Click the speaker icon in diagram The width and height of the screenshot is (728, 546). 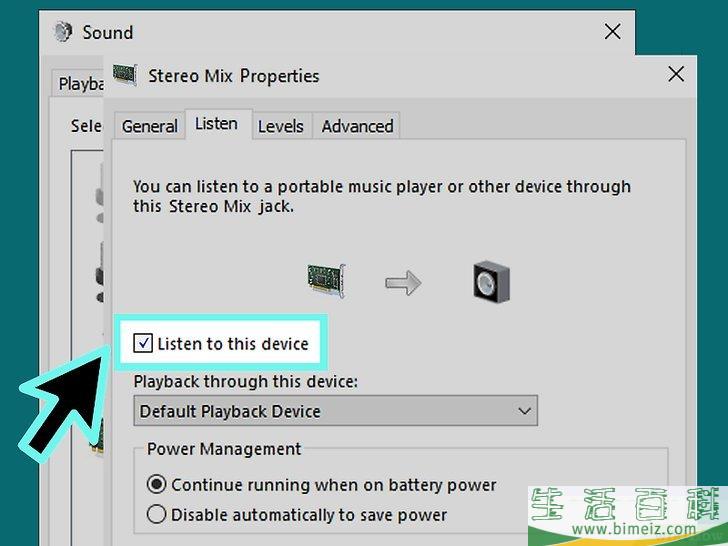[x=492, y=282]
